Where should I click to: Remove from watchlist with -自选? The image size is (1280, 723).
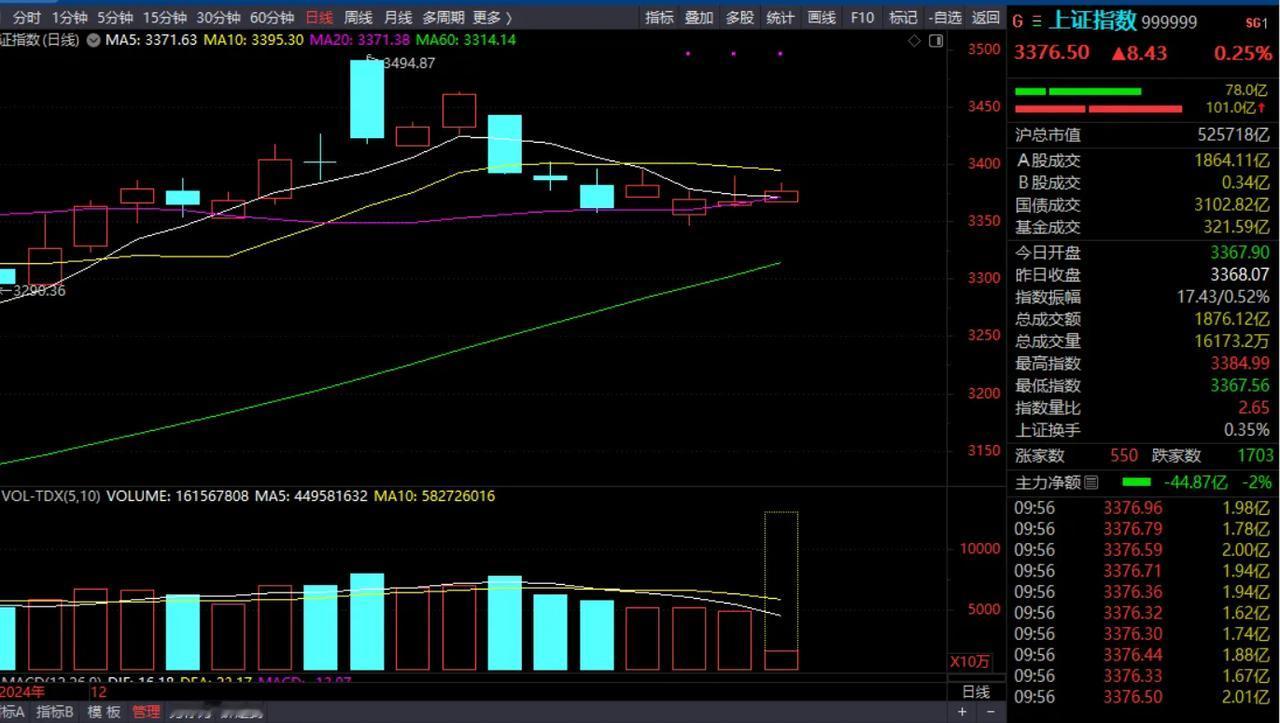pos(945,17)
